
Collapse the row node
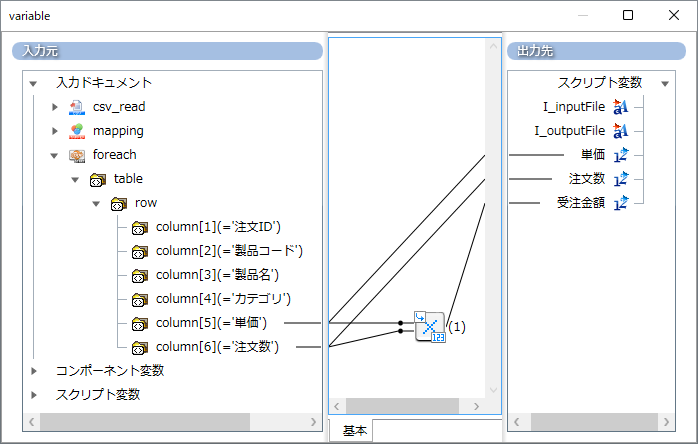pos(96,204)
